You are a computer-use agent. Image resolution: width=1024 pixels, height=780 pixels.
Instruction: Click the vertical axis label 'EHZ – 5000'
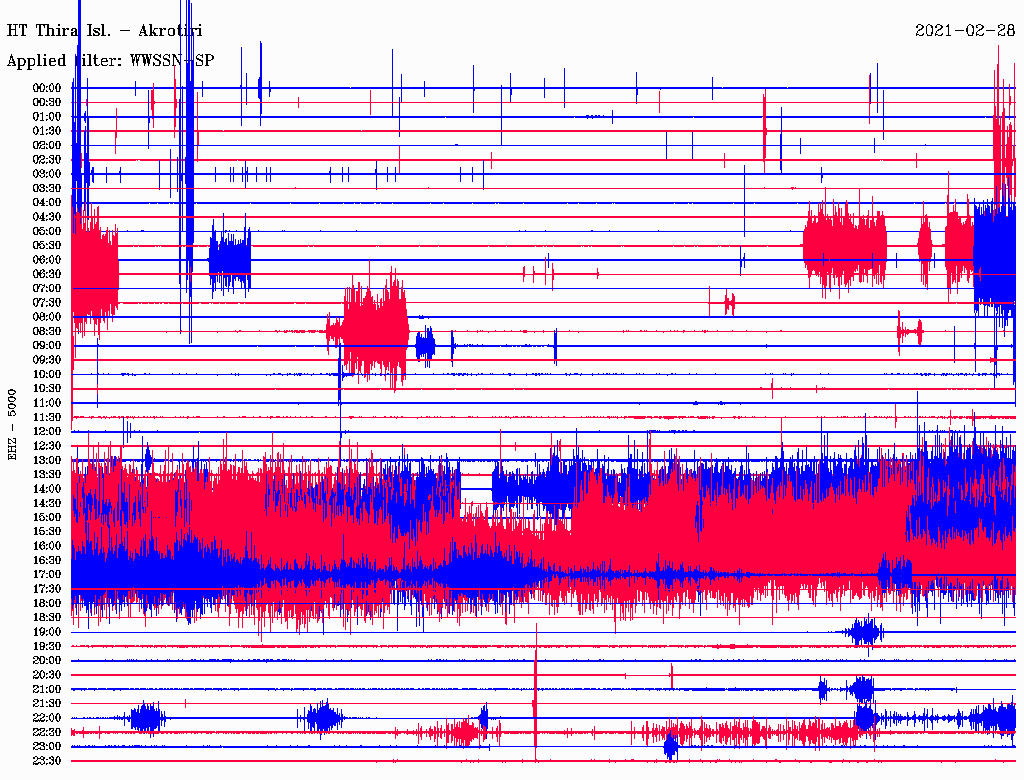[12, 425]
